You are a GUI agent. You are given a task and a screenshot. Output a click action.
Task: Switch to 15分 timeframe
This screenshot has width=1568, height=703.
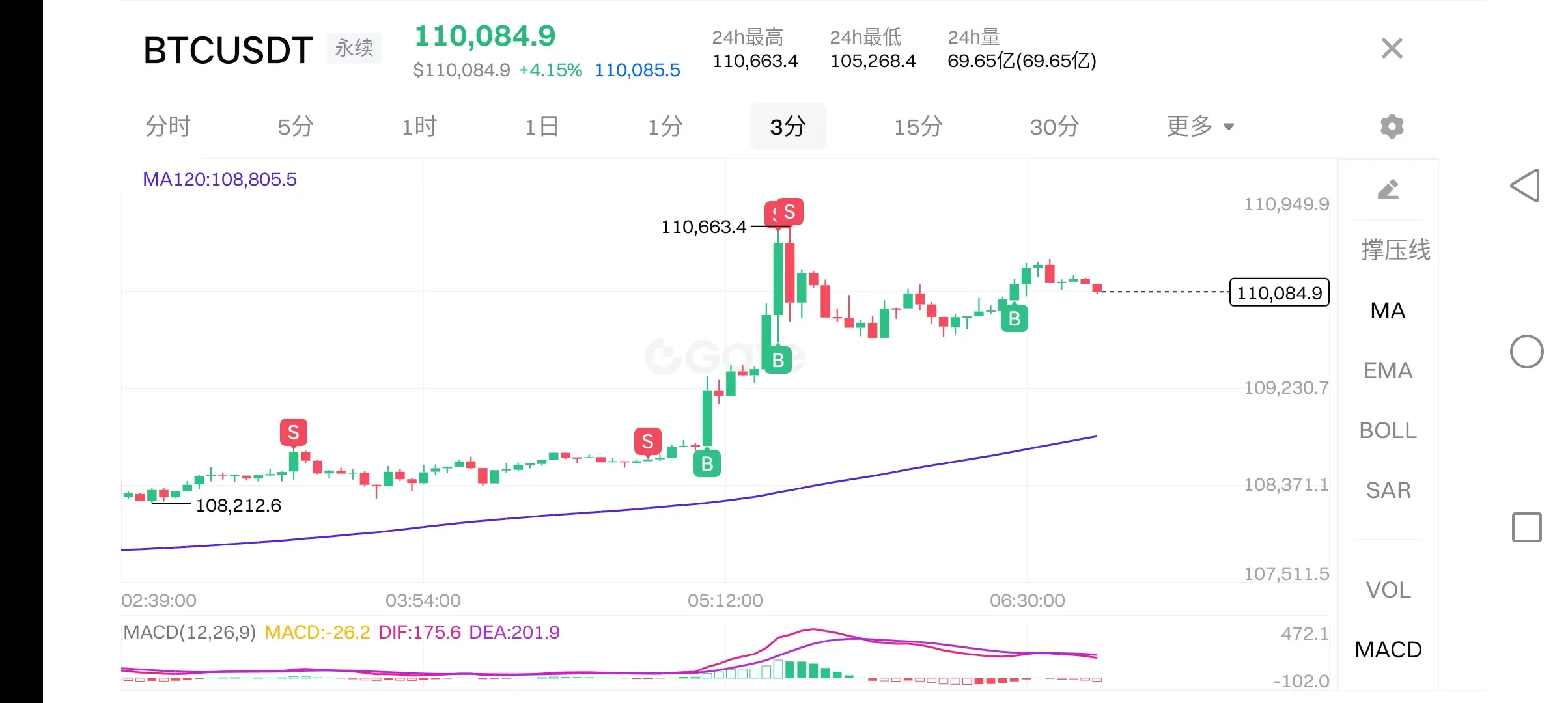pyautogui.click(x=918, y=126)
